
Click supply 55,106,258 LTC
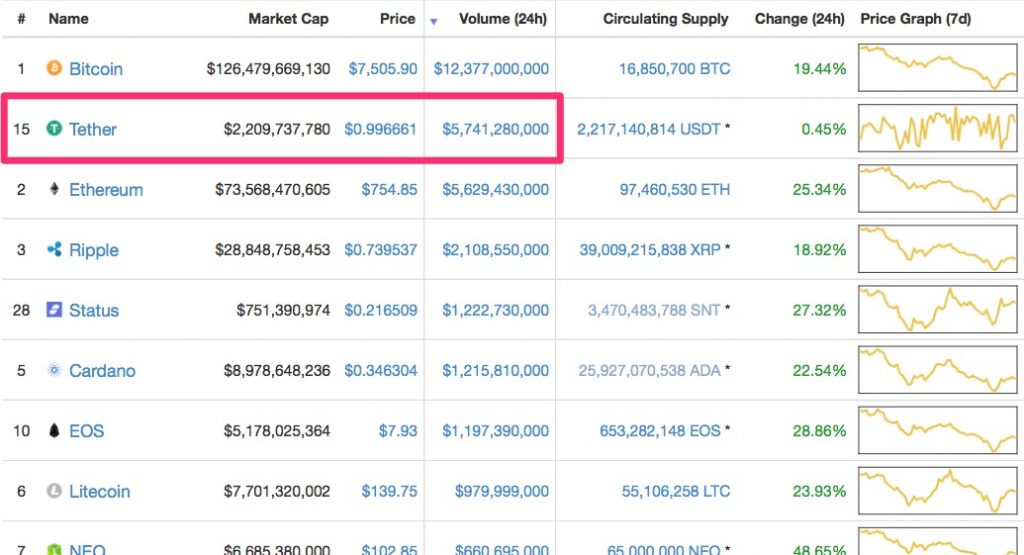[676, 491]
